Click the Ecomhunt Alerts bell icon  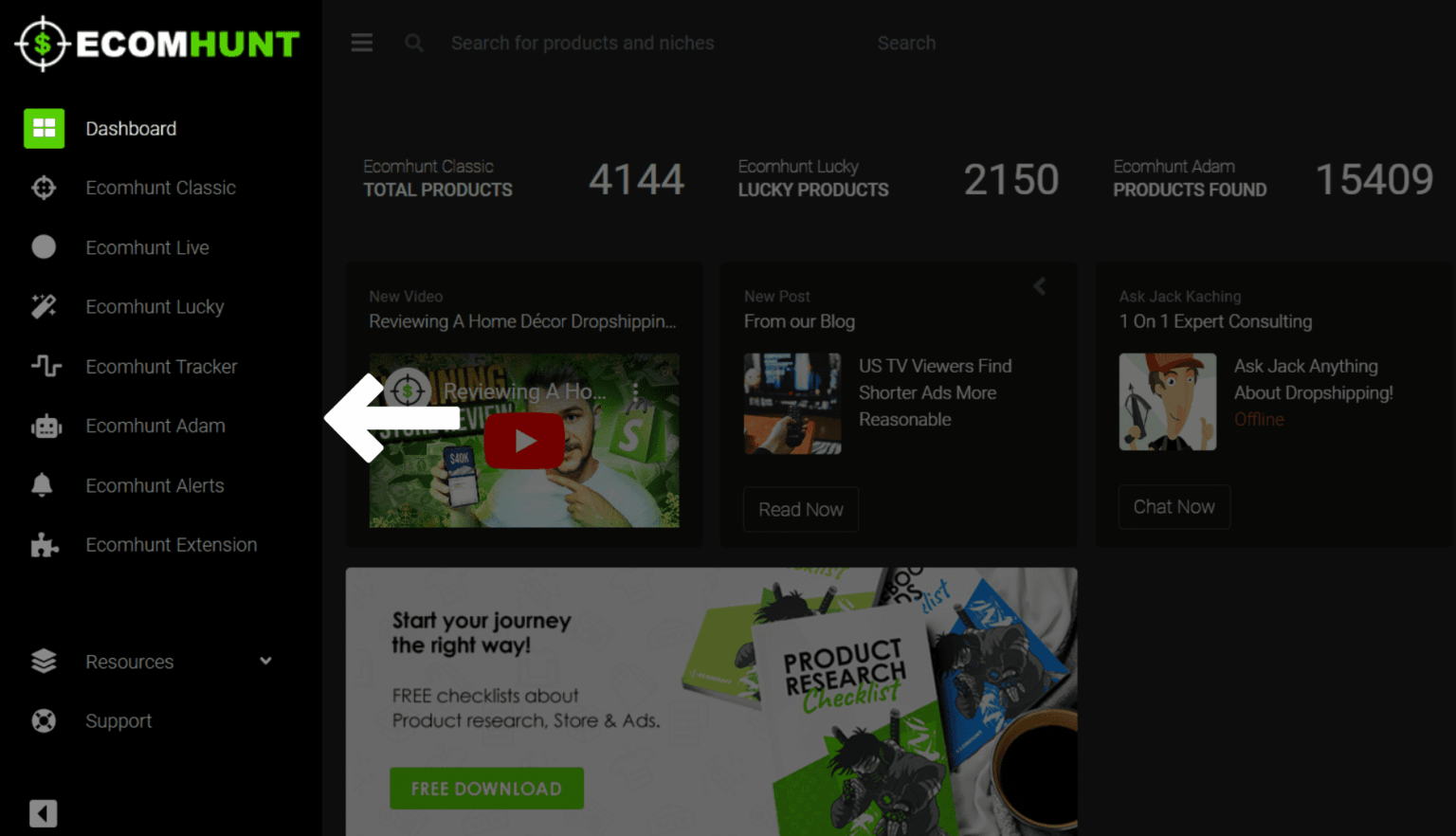(x=42, y=485)
